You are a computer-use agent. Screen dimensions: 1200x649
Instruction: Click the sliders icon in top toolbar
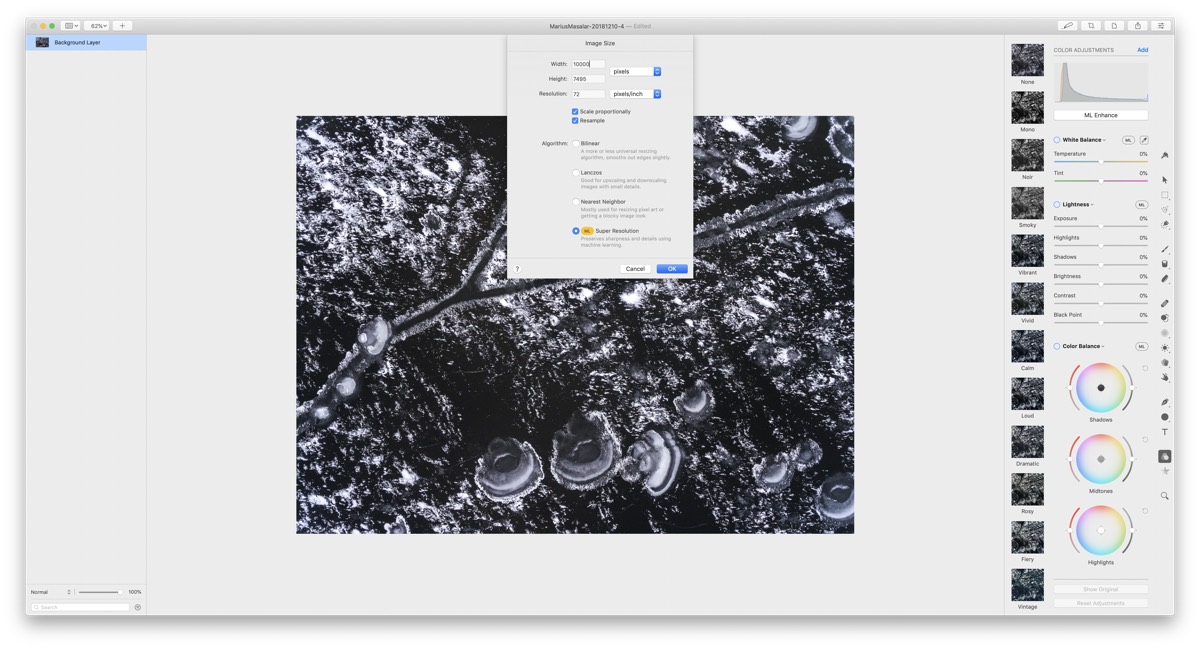click(x=1161, y=26)
